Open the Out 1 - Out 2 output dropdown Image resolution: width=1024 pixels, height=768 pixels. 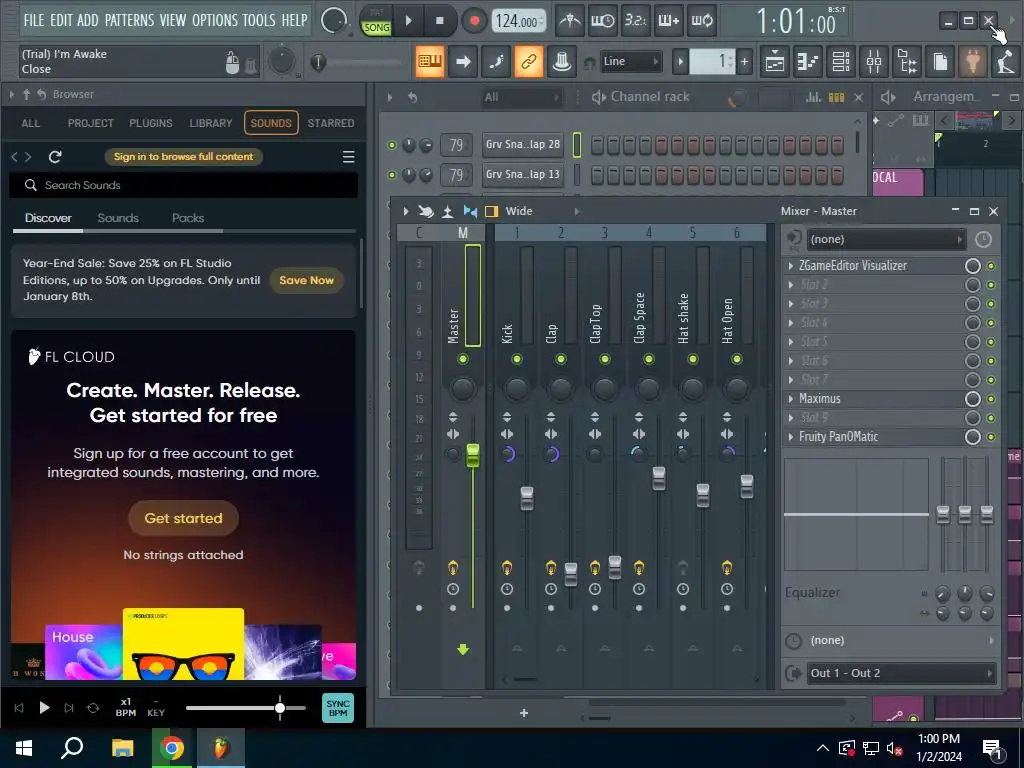click(x=901, y=673)
